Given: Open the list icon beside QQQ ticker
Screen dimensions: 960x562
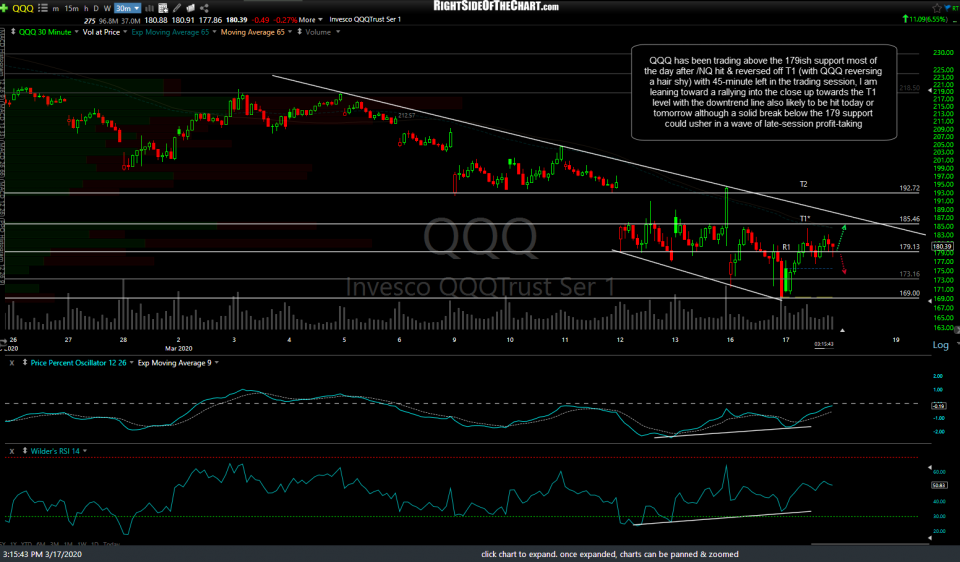Looking at the screenshot, I should [45, 6].
